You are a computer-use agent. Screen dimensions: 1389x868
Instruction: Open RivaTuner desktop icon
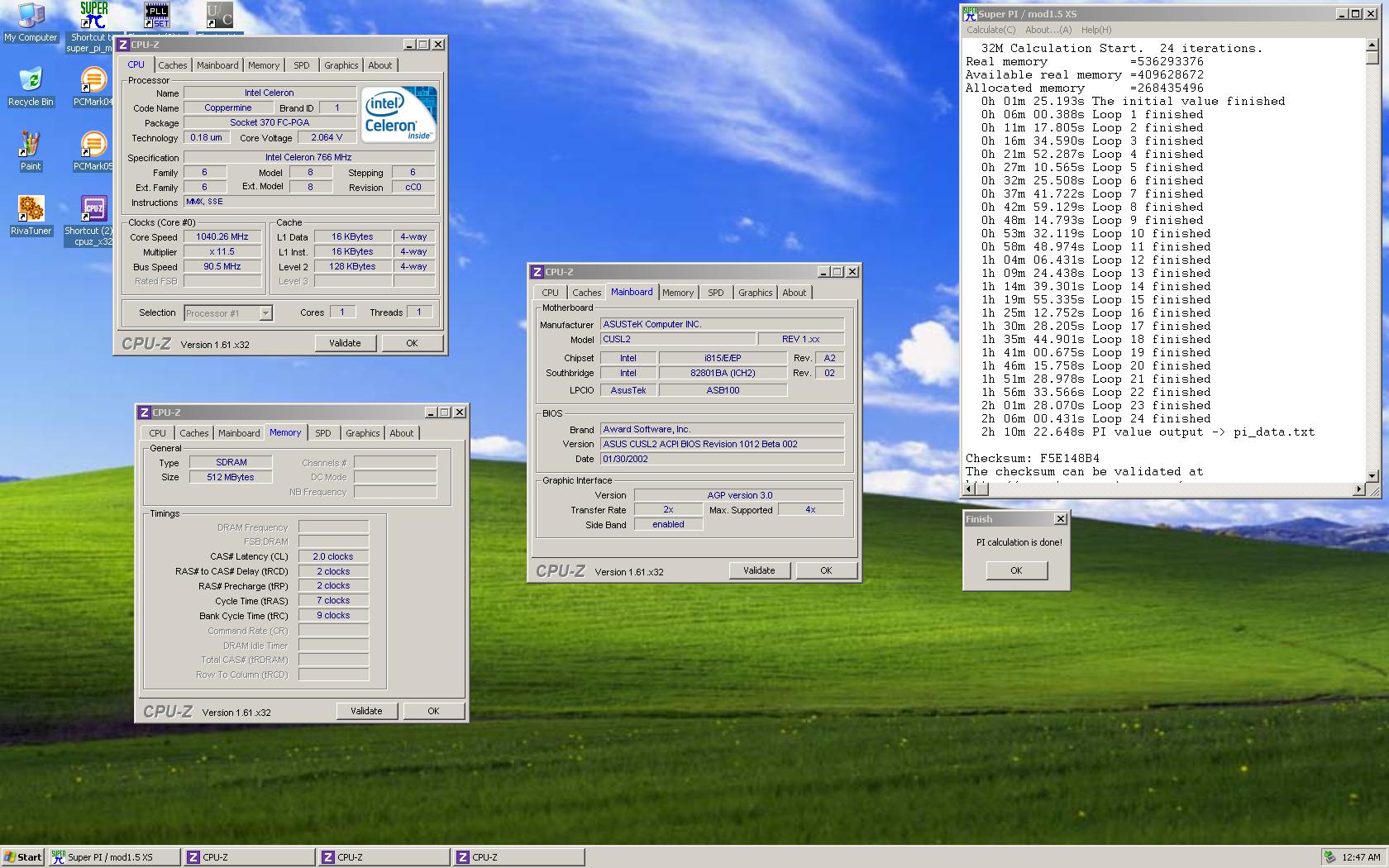pos(31,216)
